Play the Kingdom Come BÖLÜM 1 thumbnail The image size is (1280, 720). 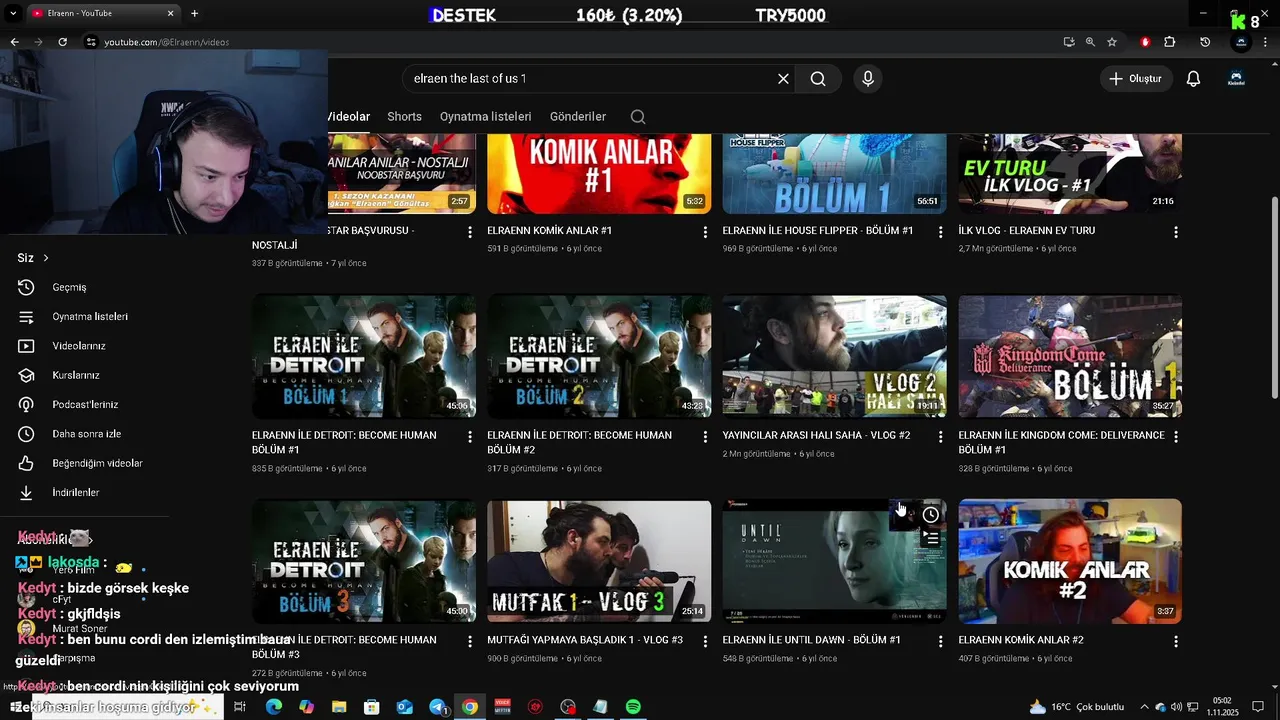point(1070,356)
